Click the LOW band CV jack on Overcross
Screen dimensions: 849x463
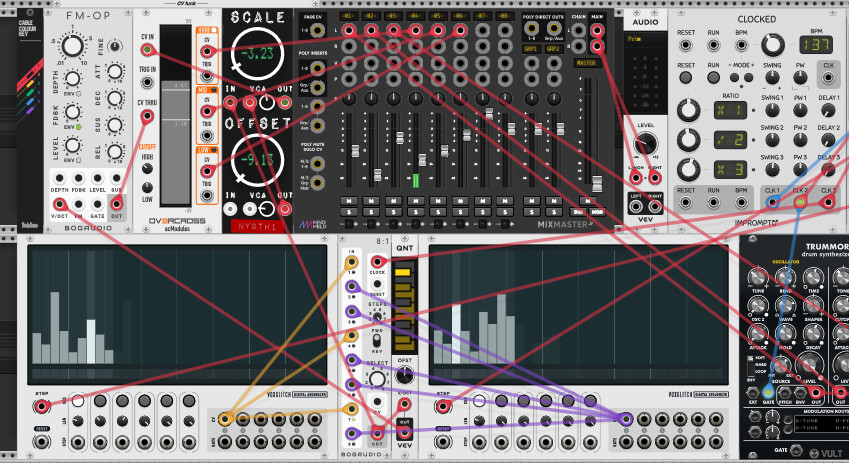tap(206, 171)
